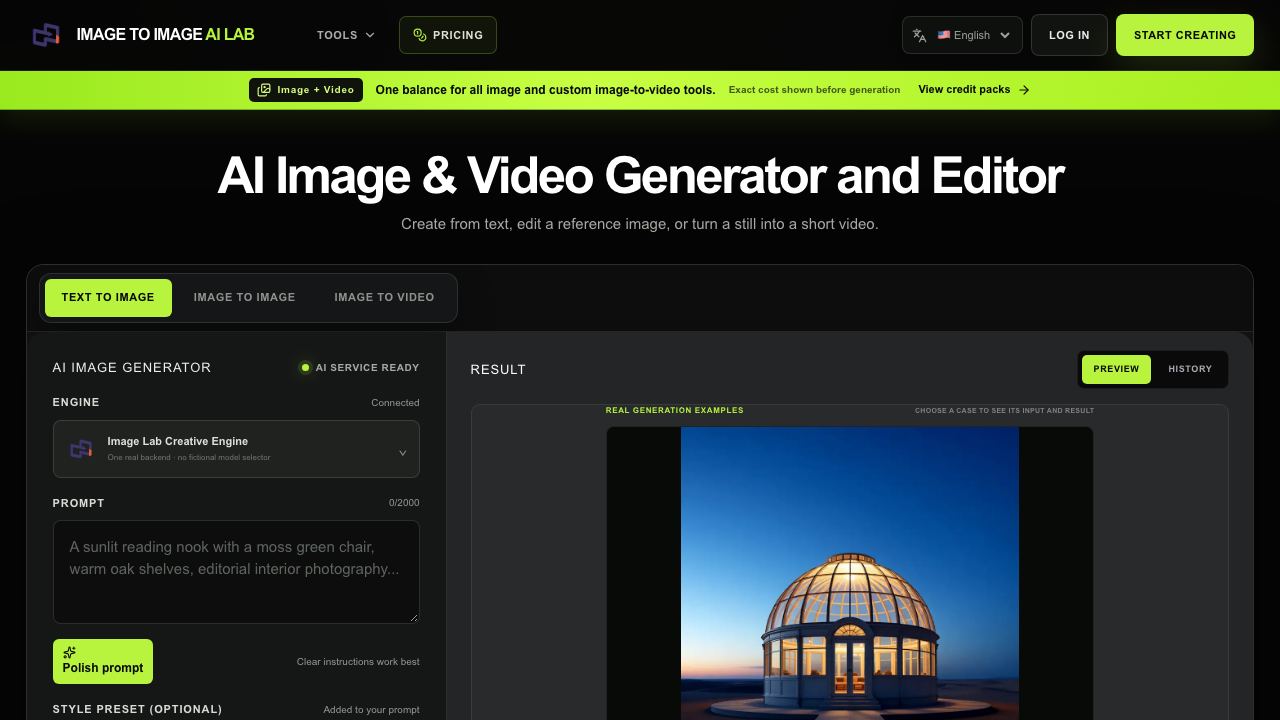Click the Log In button
1280x720 pixels.
click(x=1069, y=35)
